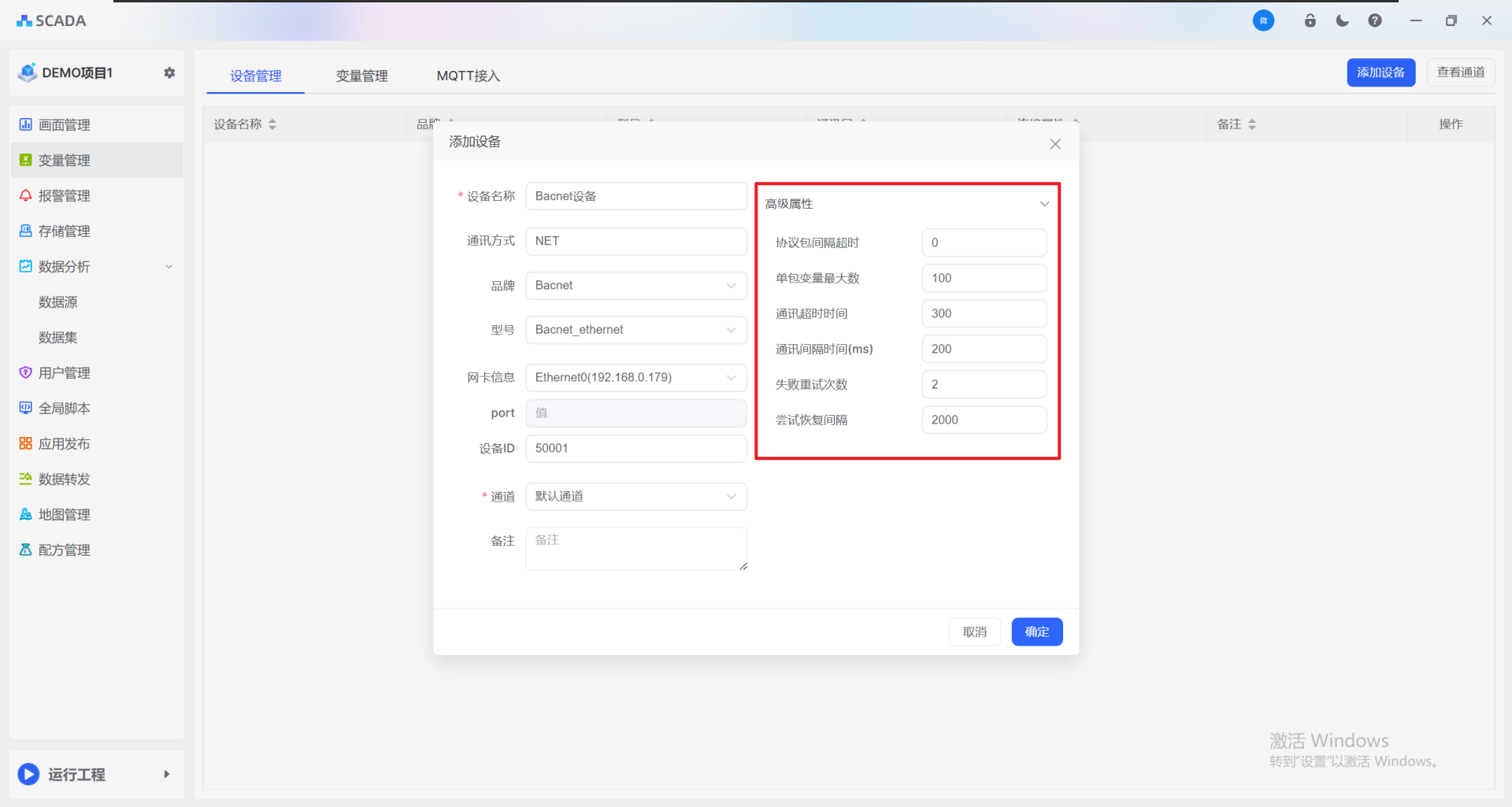Click the 查看通道 button
Screen dimensions: 1512x807
coord(1461,72)
